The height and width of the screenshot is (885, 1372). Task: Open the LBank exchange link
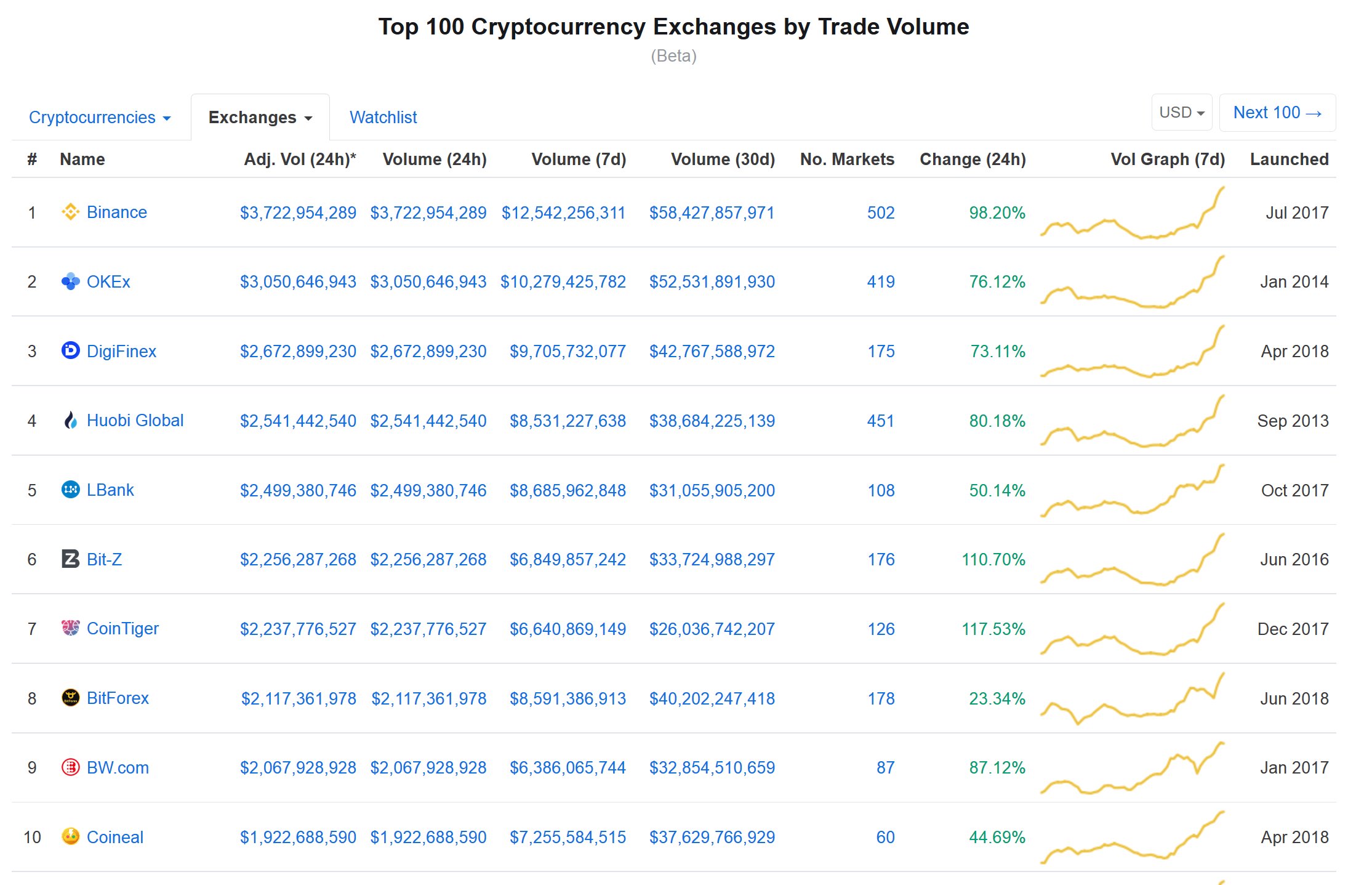coord(110,490)
